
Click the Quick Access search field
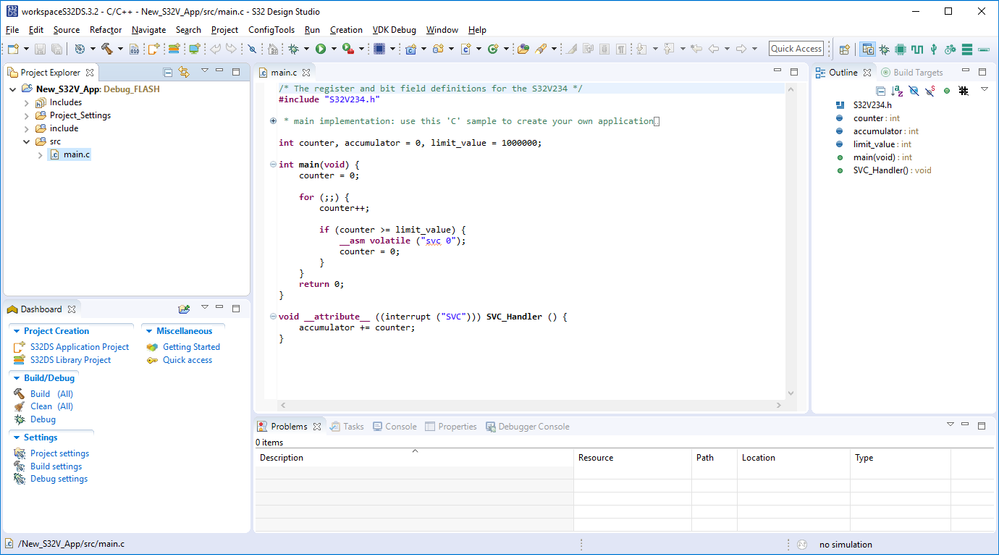tap(796, 48)
